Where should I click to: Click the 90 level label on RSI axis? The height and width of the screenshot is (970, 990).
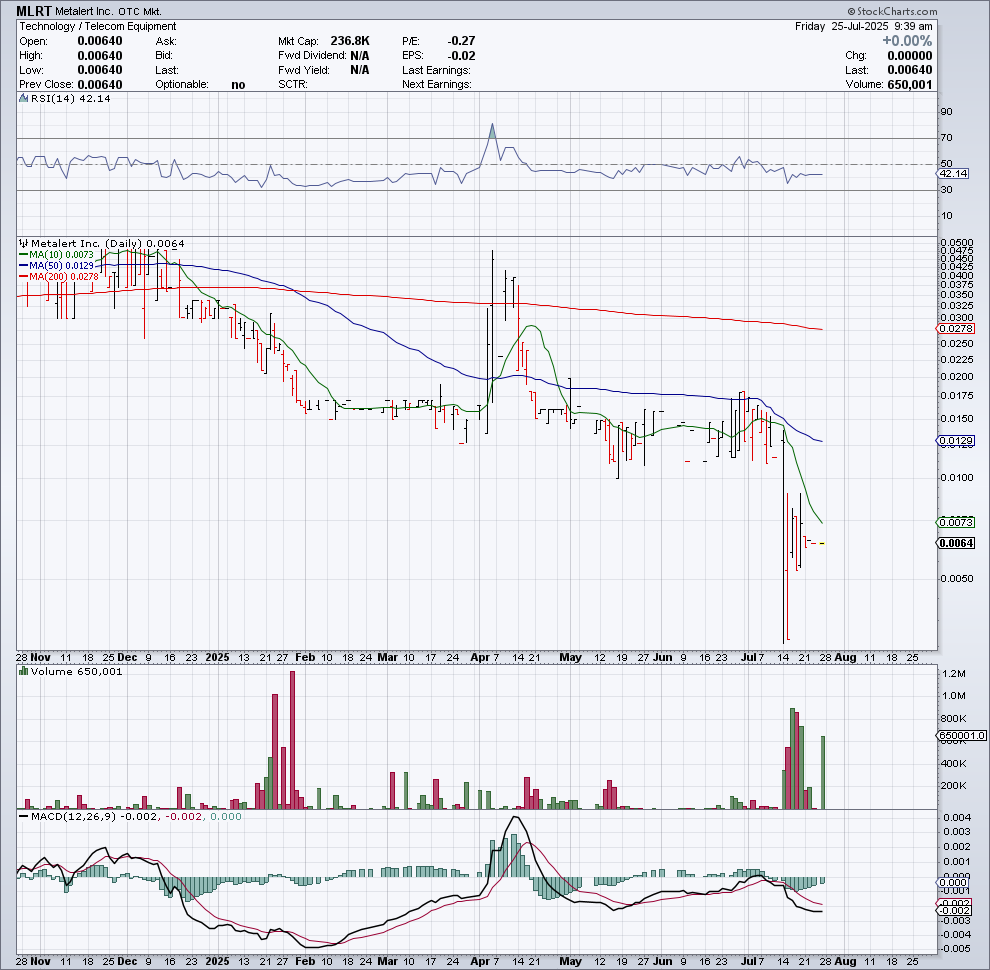[946, 112]
